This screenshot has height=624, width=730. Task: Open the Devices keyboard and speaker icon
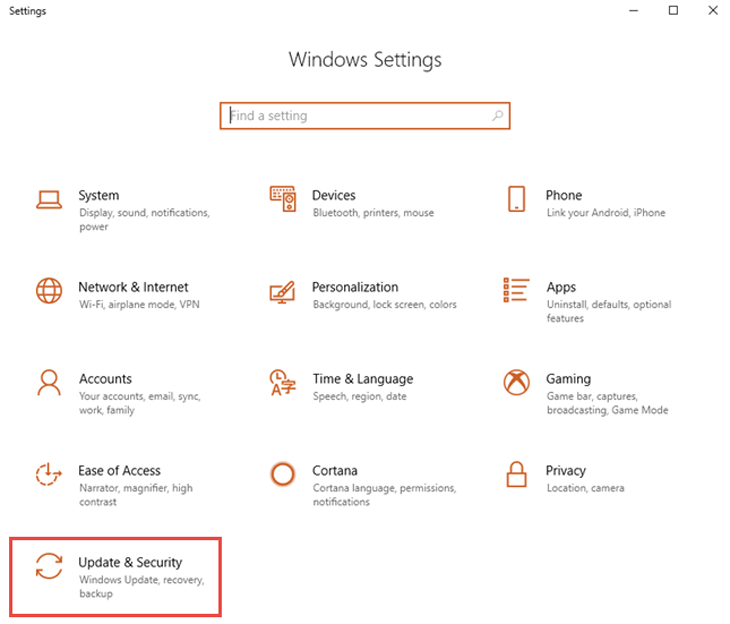coord(283,199)
